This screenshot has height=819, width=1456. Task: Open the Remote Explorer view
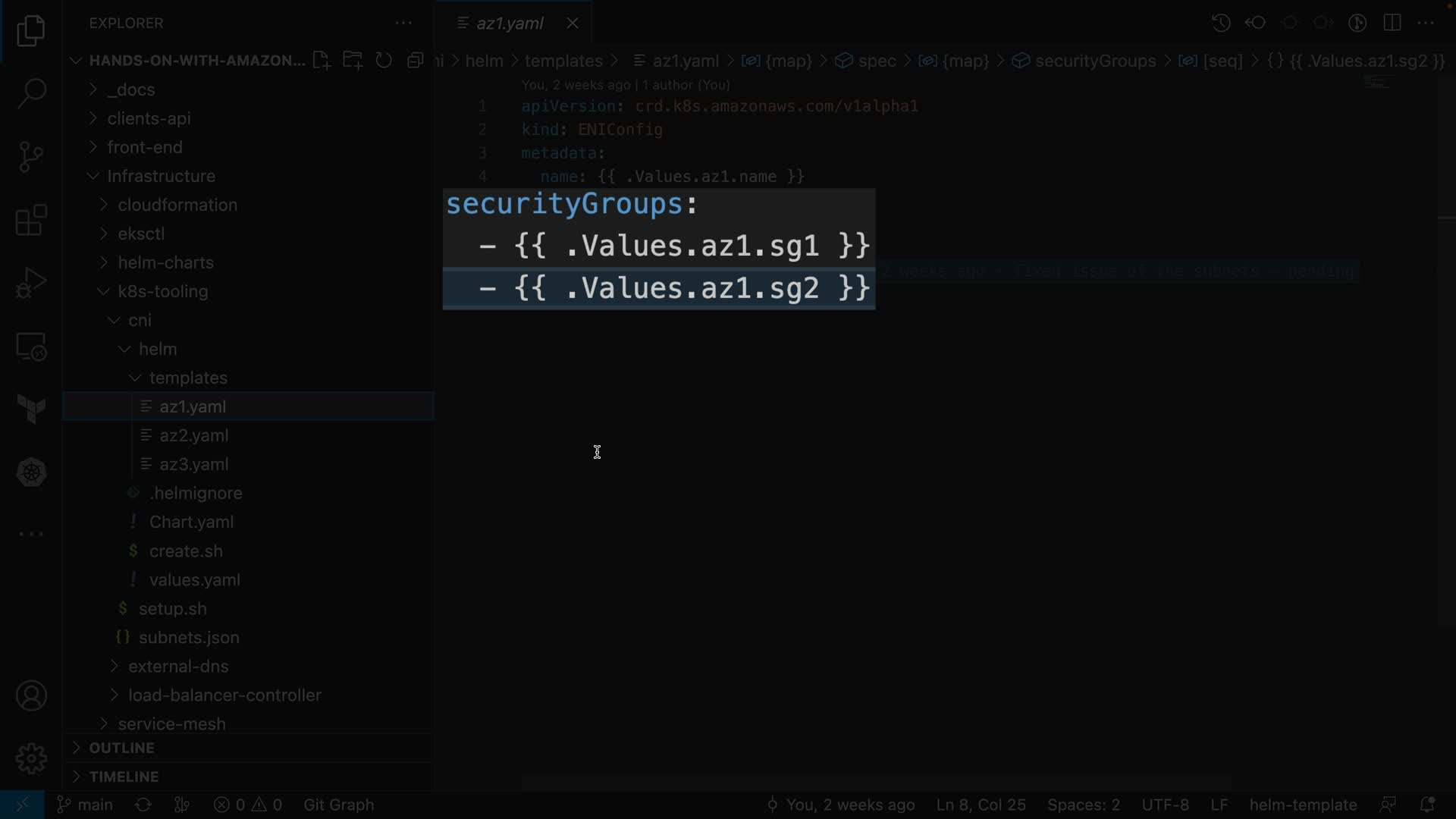point(31,347)
